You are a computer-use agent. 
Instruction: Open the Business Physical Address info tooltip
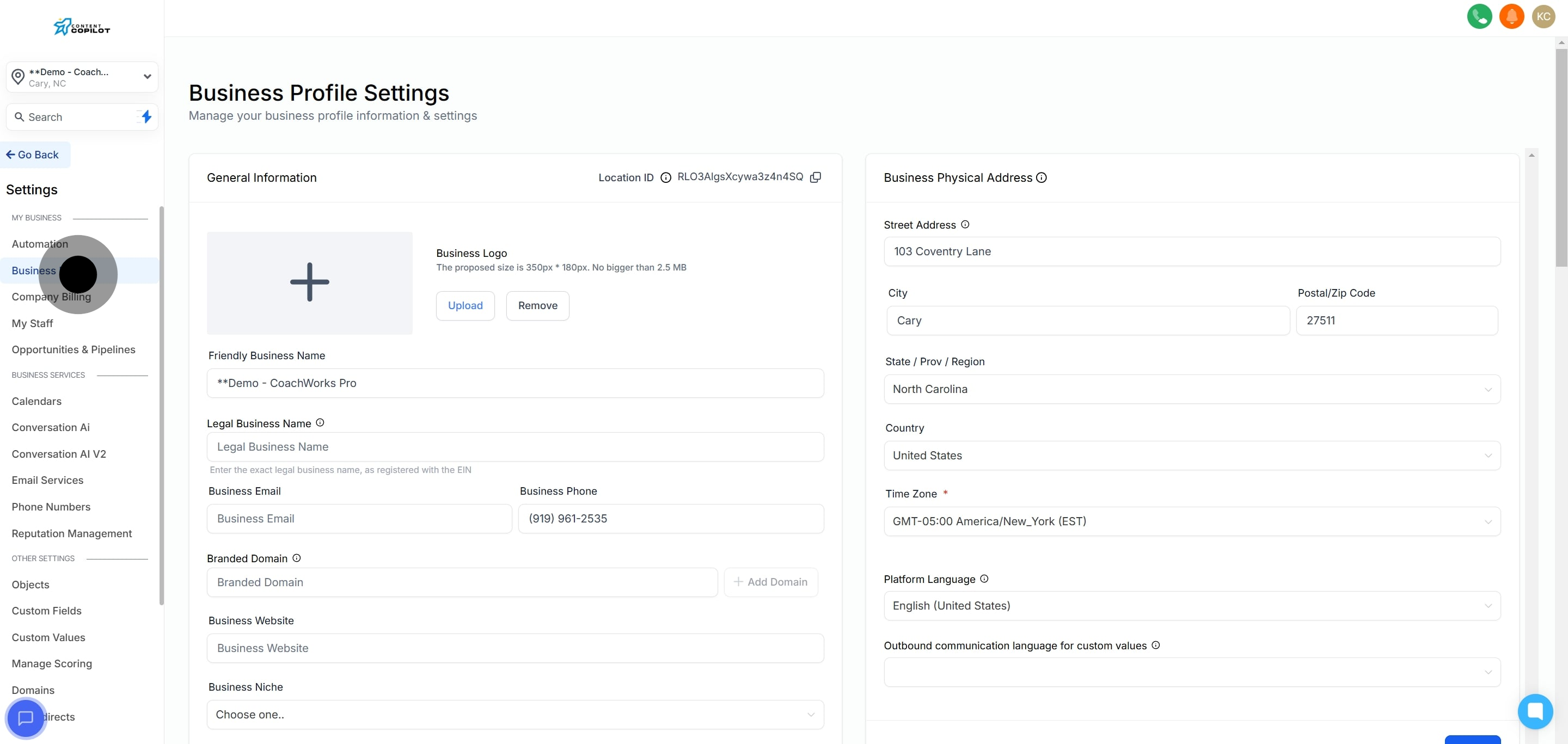1042,177
